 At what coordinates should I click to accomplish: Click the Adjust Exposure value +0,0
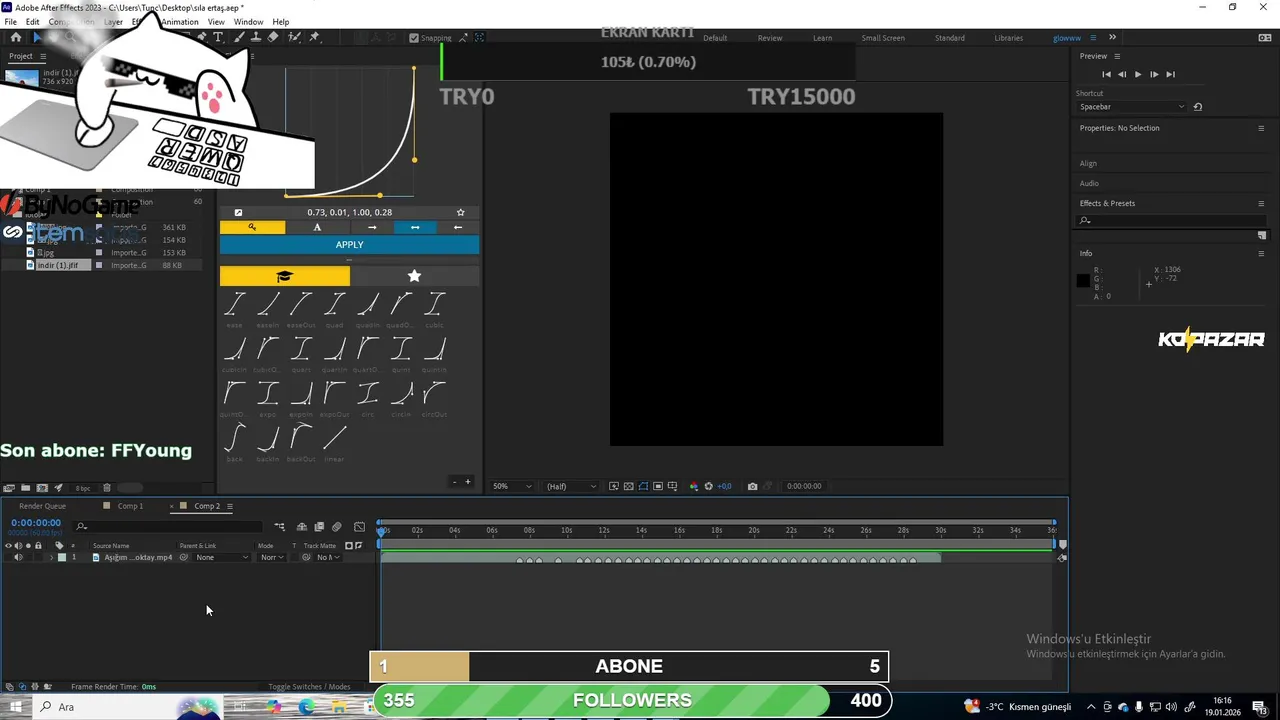coord(724,486)
